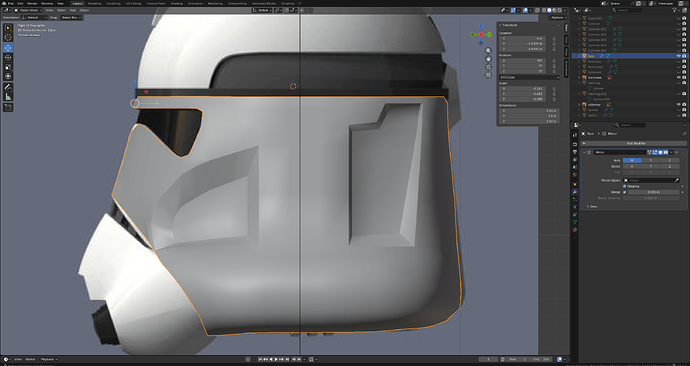Switch perspective/orthographic grid icon
This screenshot has width=690, height=366.
click(x=488, y=75)
